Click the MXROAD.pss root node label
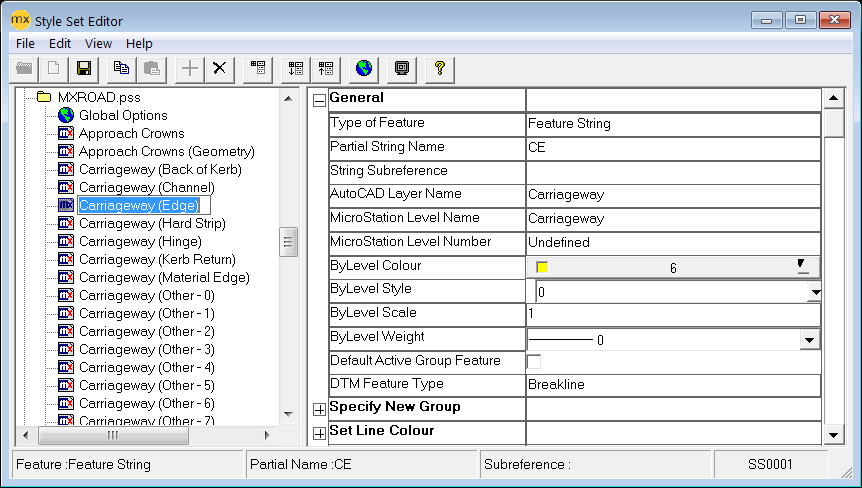The width and height of the screenshot is (862, 488). coord(99,97)
